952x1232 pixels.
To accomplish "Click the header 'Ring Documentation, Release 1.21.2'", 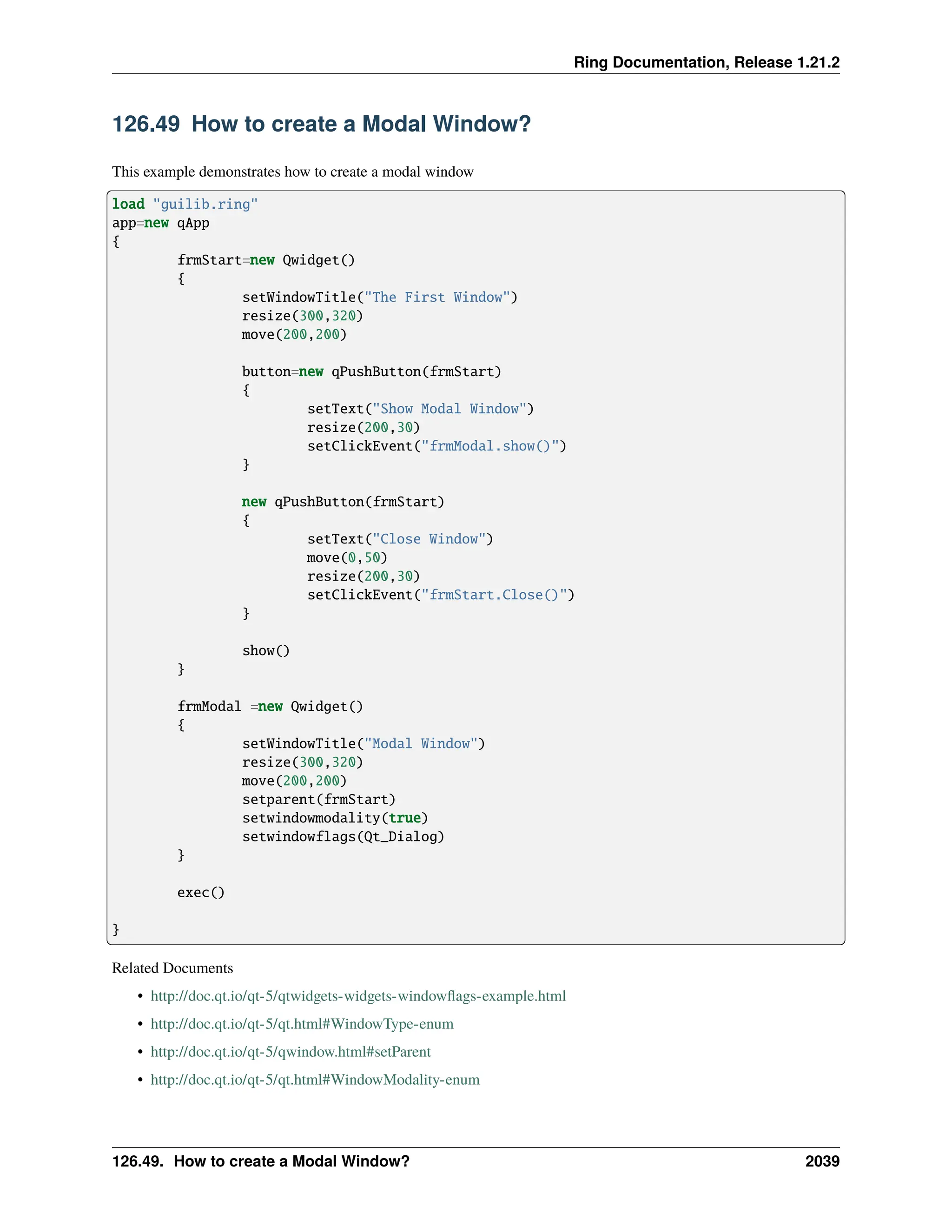I will [706, 62].
